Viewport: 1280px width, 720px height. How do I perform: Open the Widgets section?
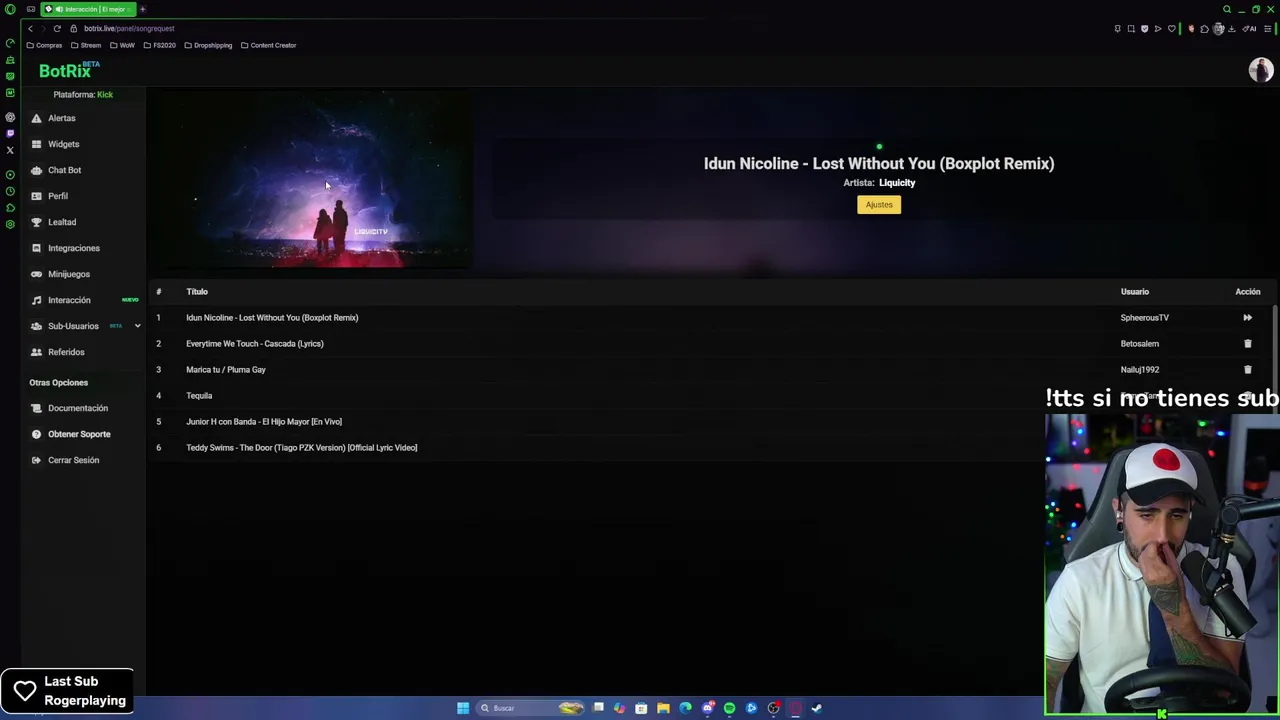click(x=63, y=144)
